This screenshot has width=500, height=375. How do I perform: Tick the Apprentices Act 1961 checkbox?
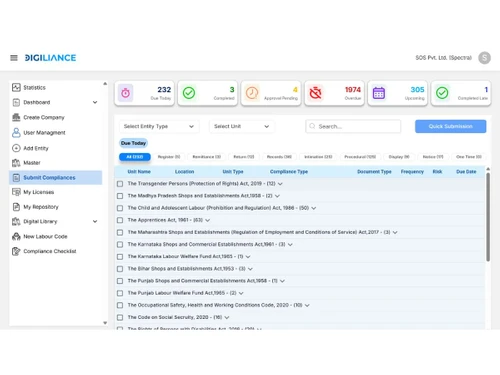[120, 220]
